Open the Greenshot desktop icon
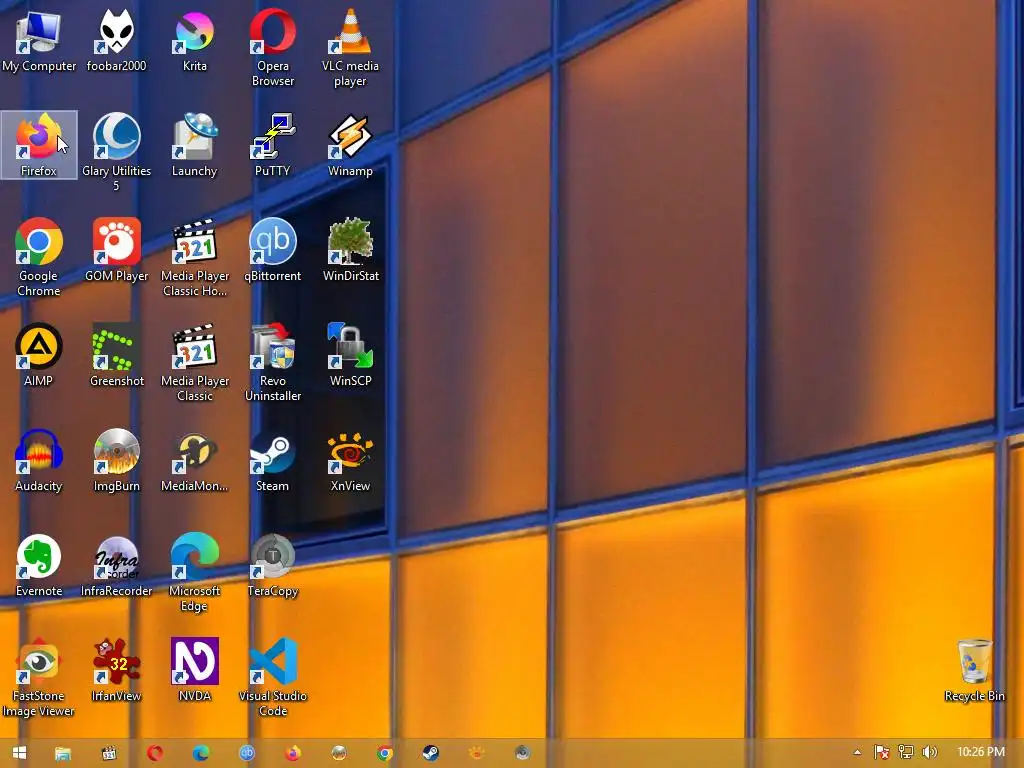1024x768 pixels. [116, 355]
